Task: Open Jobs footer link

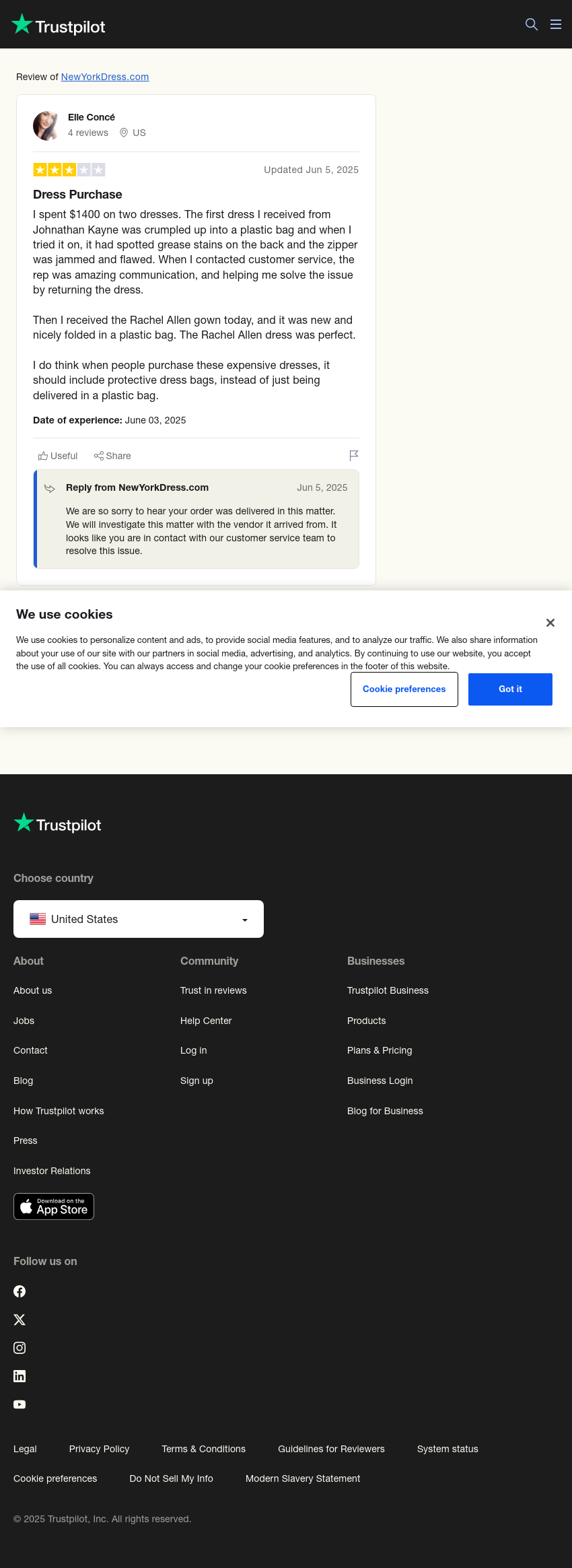Action: pyautogui.click(x=24, y=1021)
